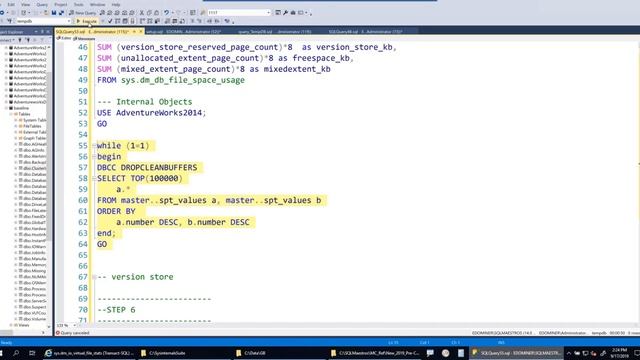Collapse the Tables folder in Object Explorer
Viewport: 640px width, 360px height.
point(11,114)
